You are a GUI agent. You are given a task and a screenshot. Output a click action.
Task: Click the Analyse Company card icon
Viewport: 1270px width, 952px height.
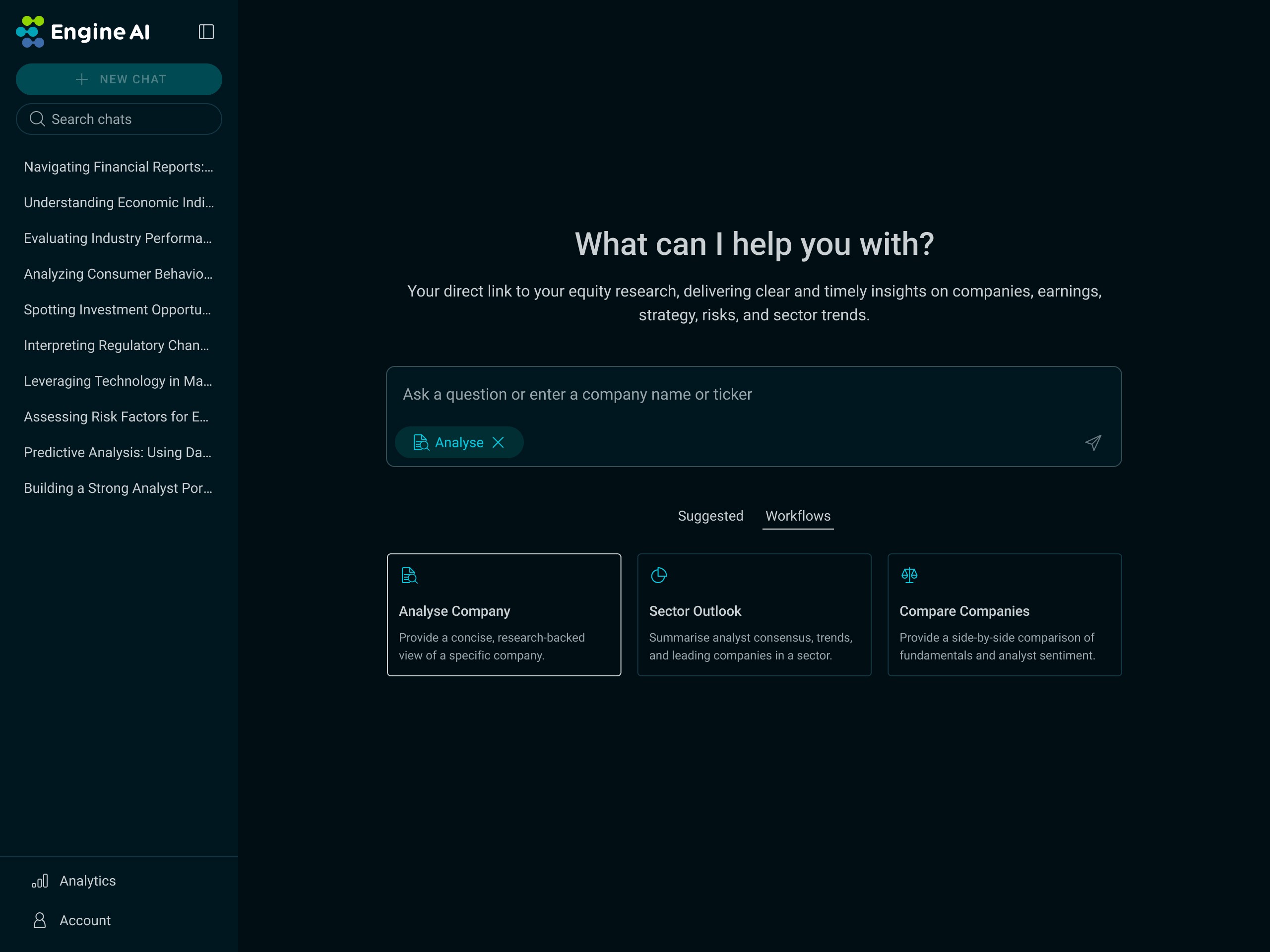[x=409, y=575]
